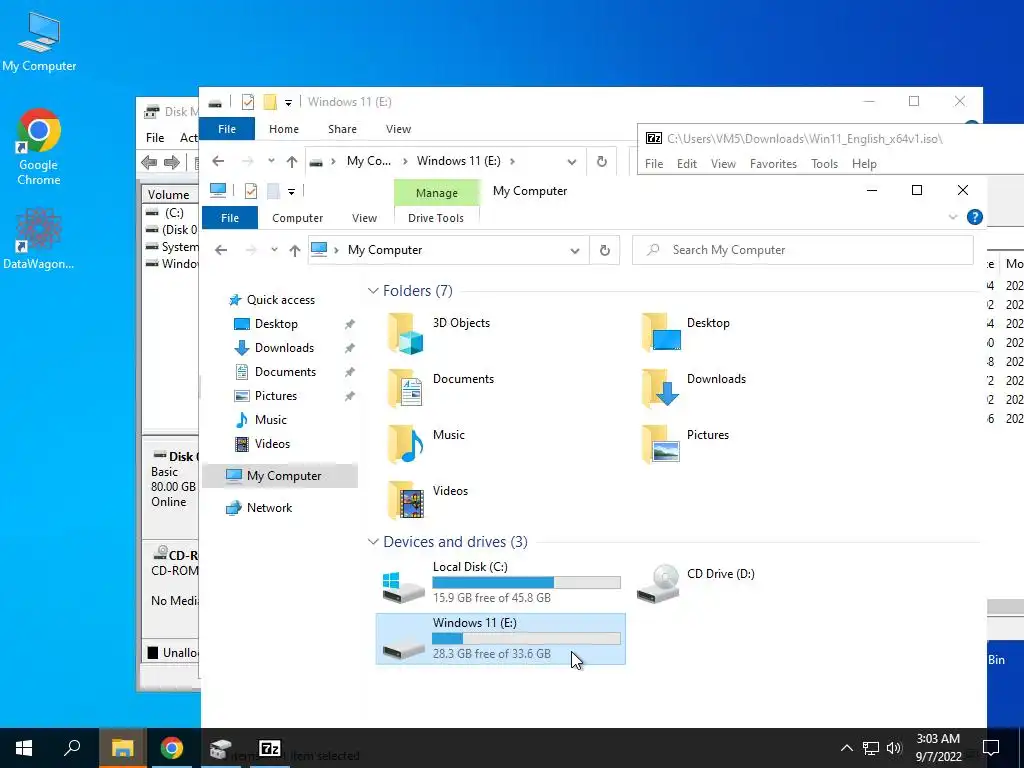Open the Computer ribbon tab

point(298,218)
